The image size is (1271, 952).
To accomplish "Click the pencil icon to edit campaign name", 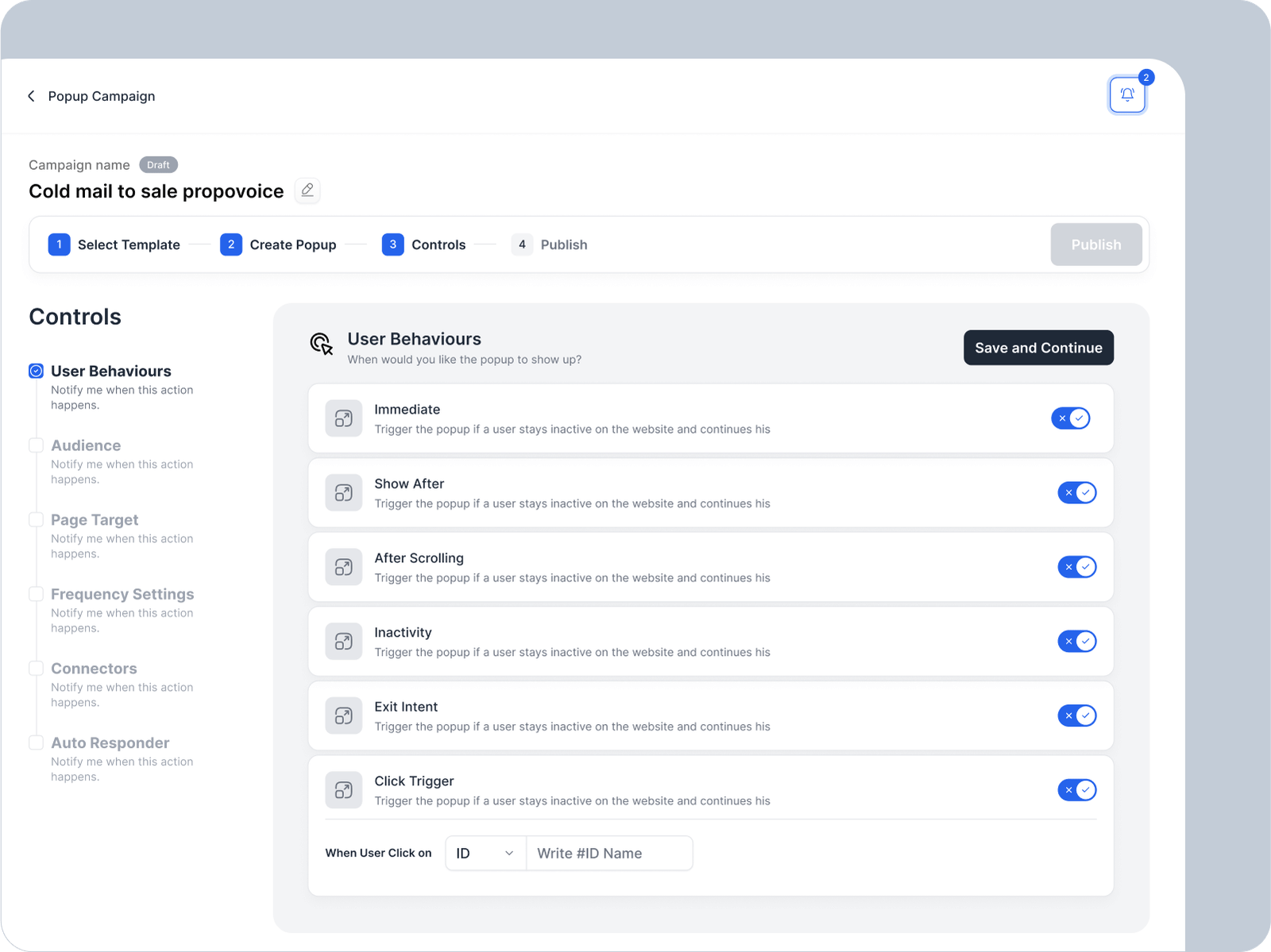I will pyautogui.click(x=307, y=191).
